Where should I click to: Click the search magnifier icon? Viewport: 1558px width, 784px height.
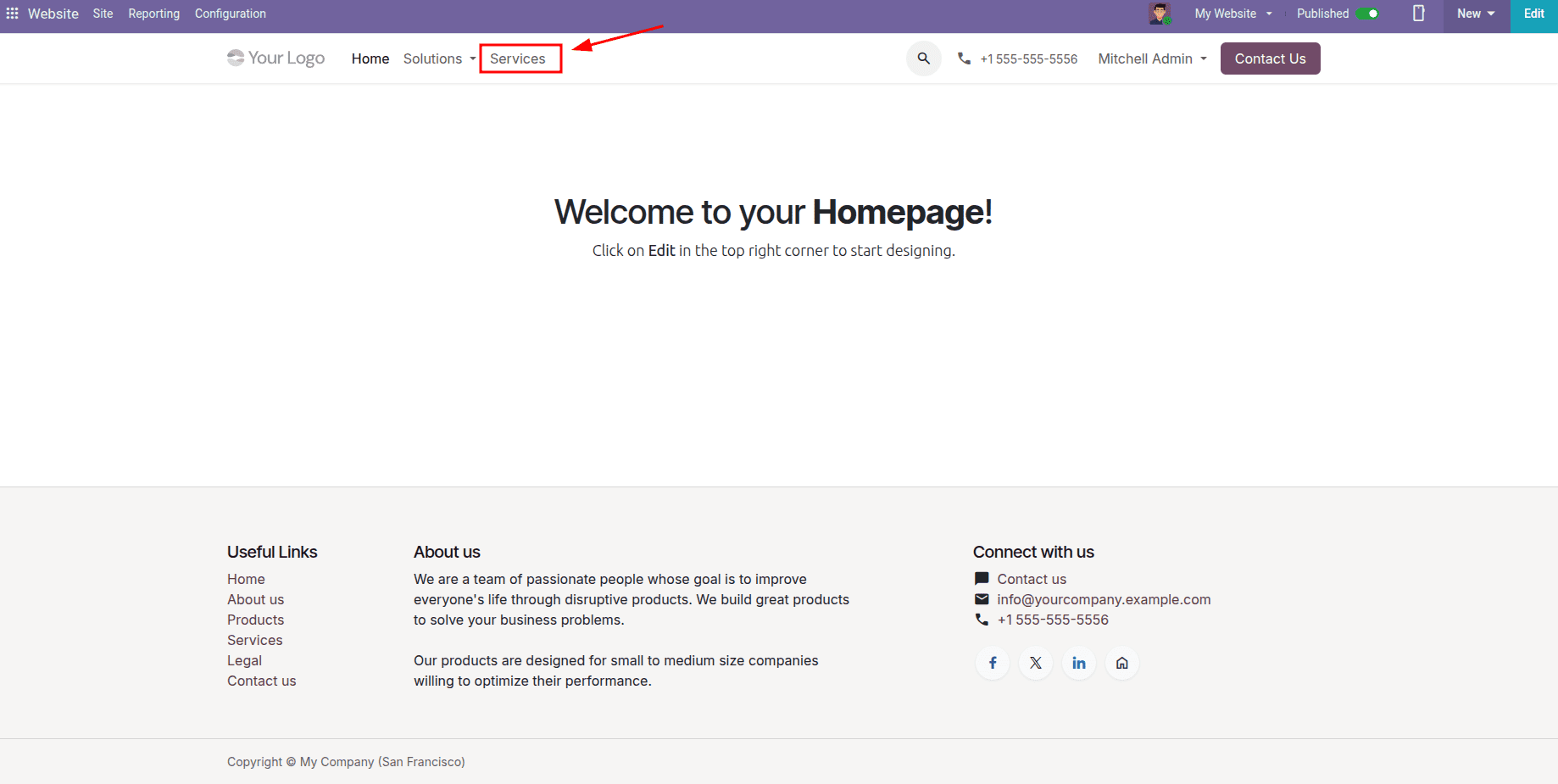tap(924, 58)
